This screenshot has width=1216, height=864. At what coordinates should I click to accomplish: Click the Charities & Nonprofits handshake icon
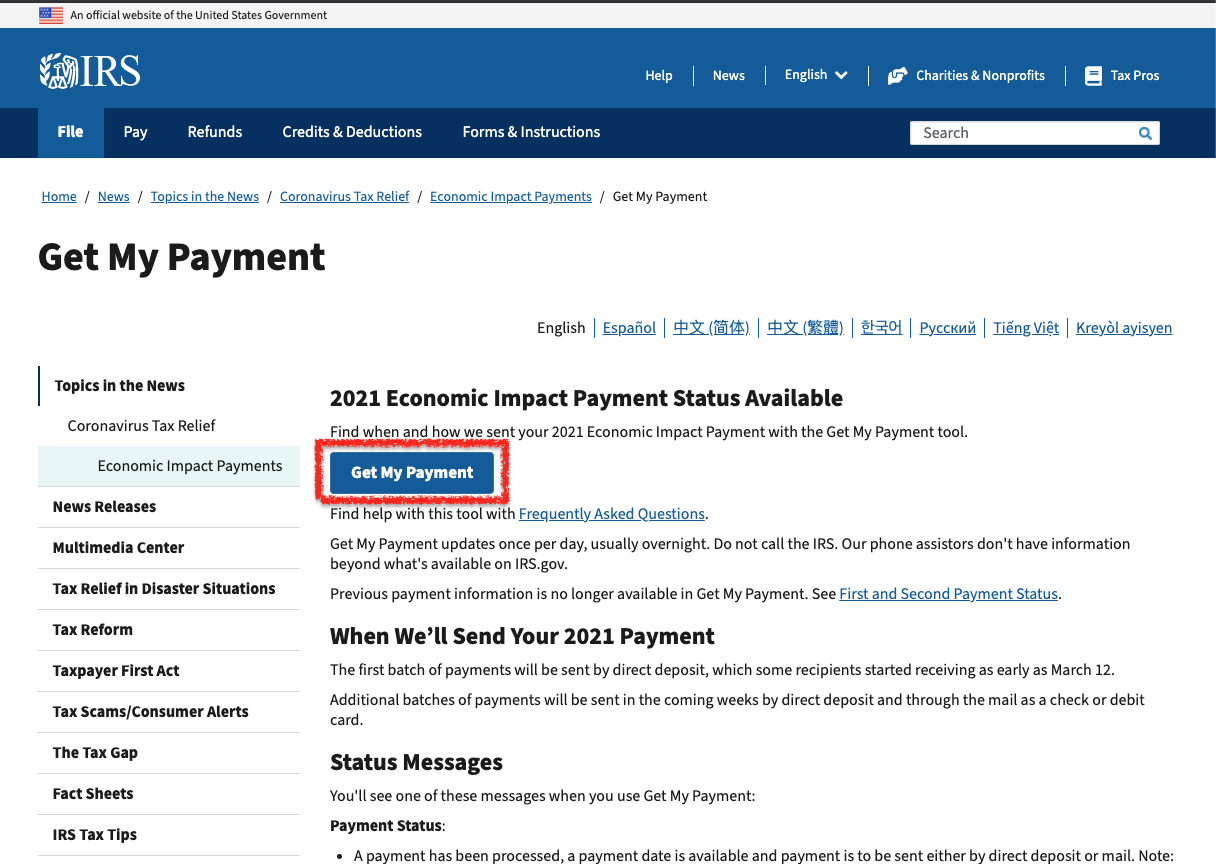tap(897, 75)
